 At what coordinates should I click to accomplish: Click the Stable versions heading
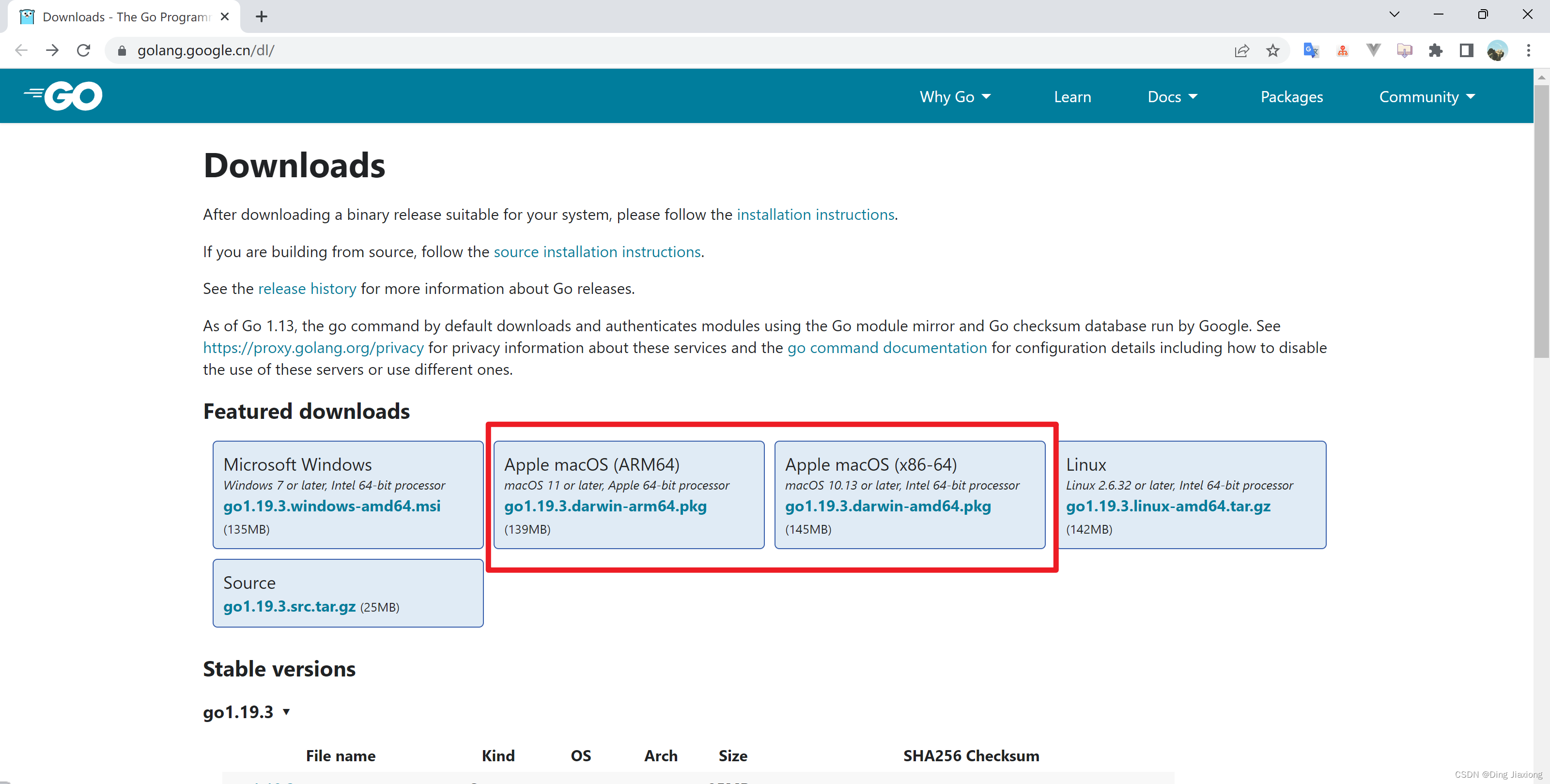point(279,669)
